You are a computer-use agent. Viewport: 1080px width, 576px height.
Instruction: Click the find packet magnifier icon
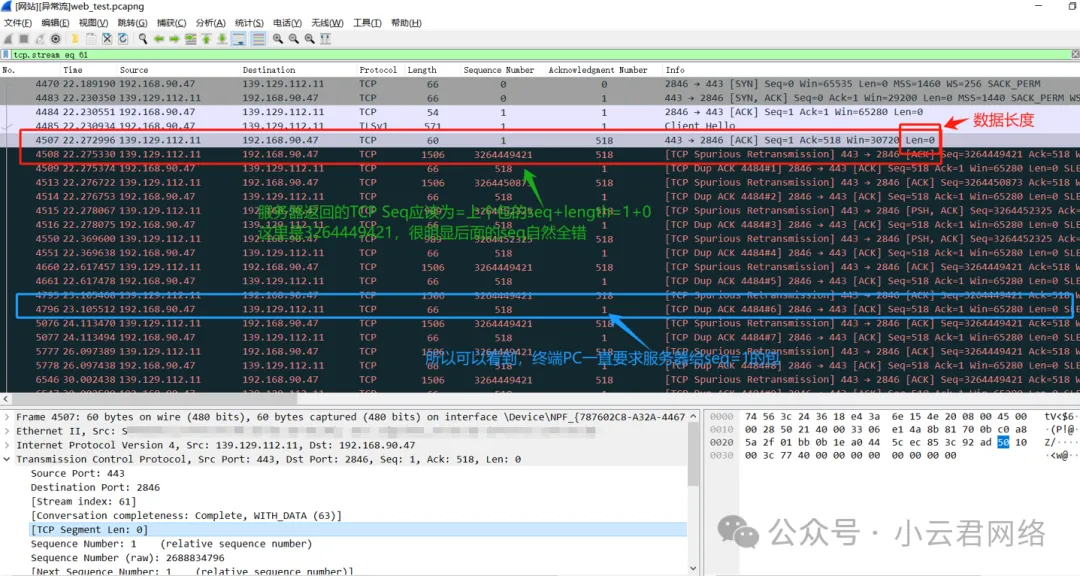(144, 39)
